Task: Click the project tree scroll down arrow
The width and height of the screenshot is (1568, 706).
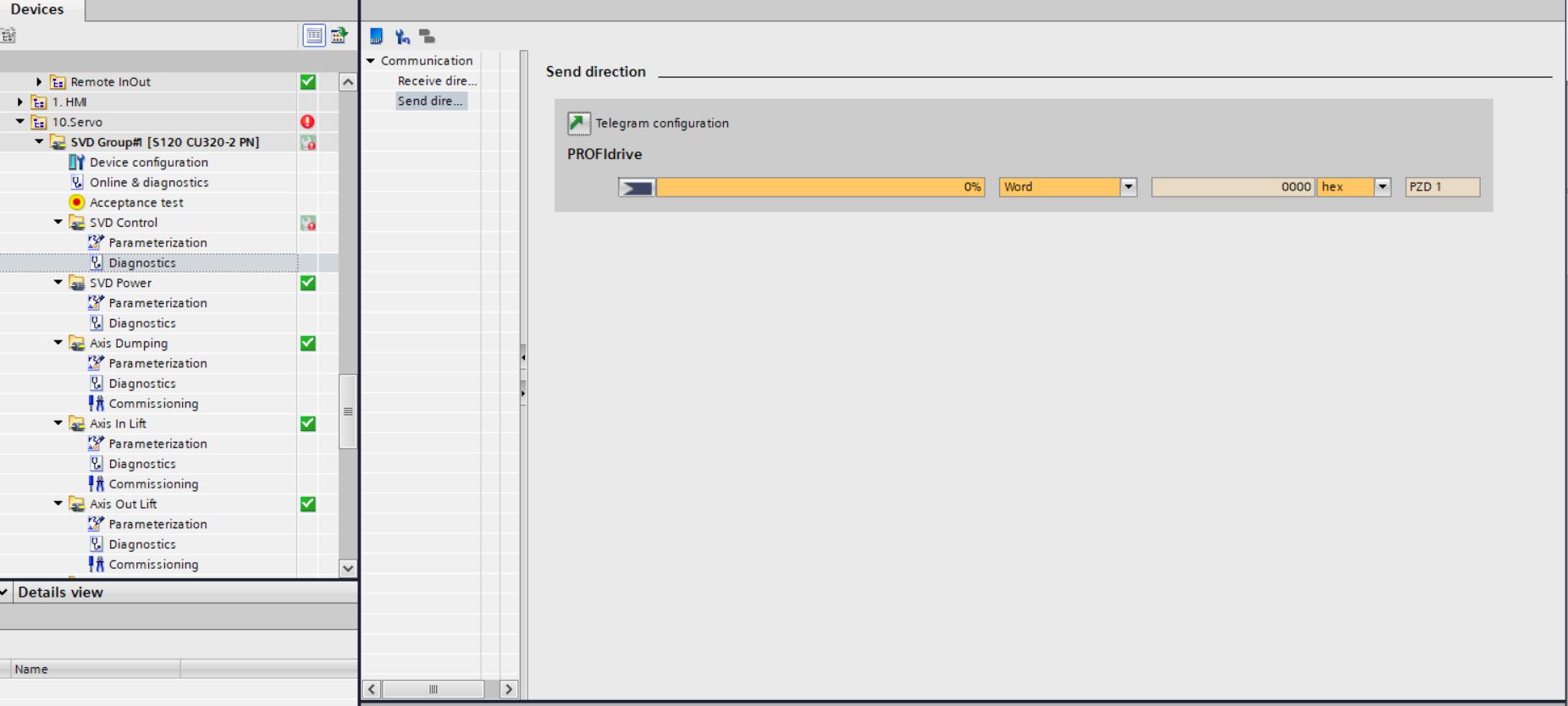Action: click(x=347, y=569)
